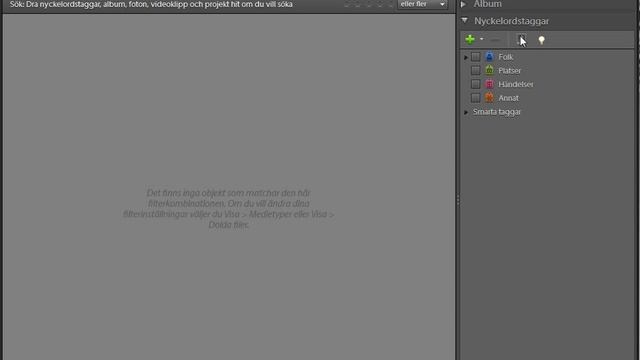Viewport: 640px width, 360px height.
Task: Click the greyed-out minus delete tag button
Action: pos(495,40)
